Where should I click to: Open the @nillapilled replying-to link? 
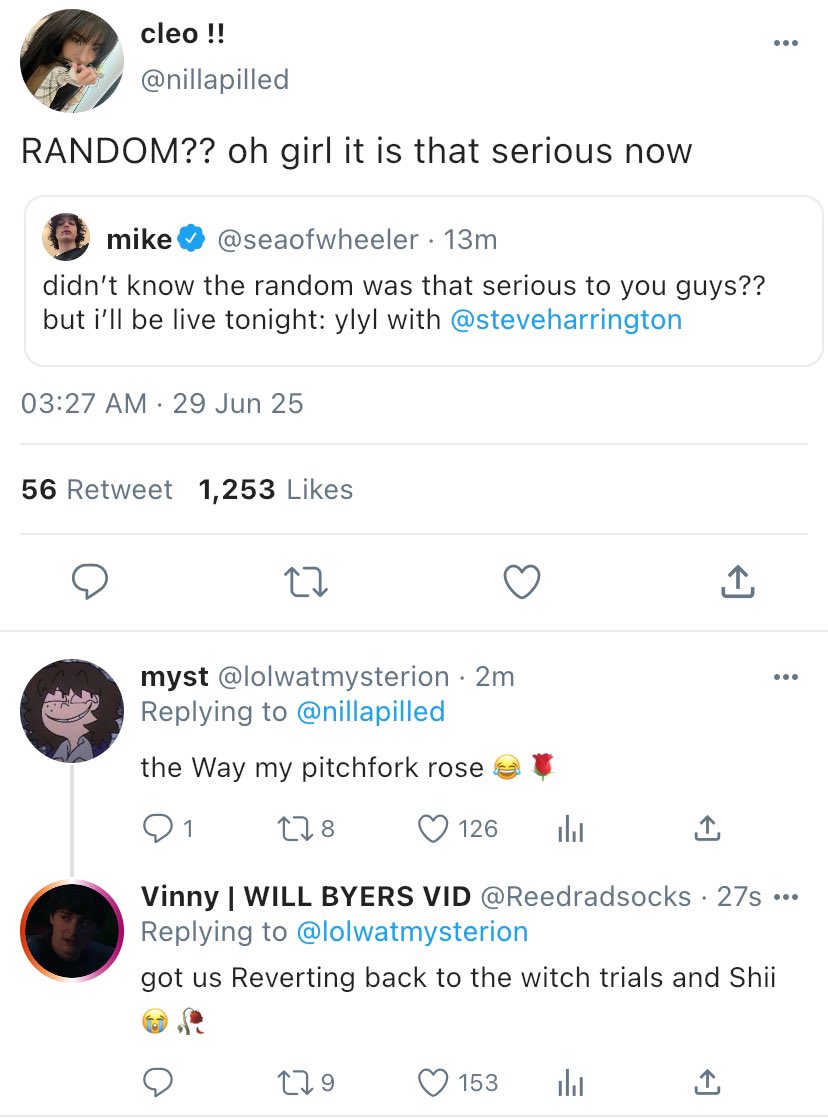(x=370, y=711)
